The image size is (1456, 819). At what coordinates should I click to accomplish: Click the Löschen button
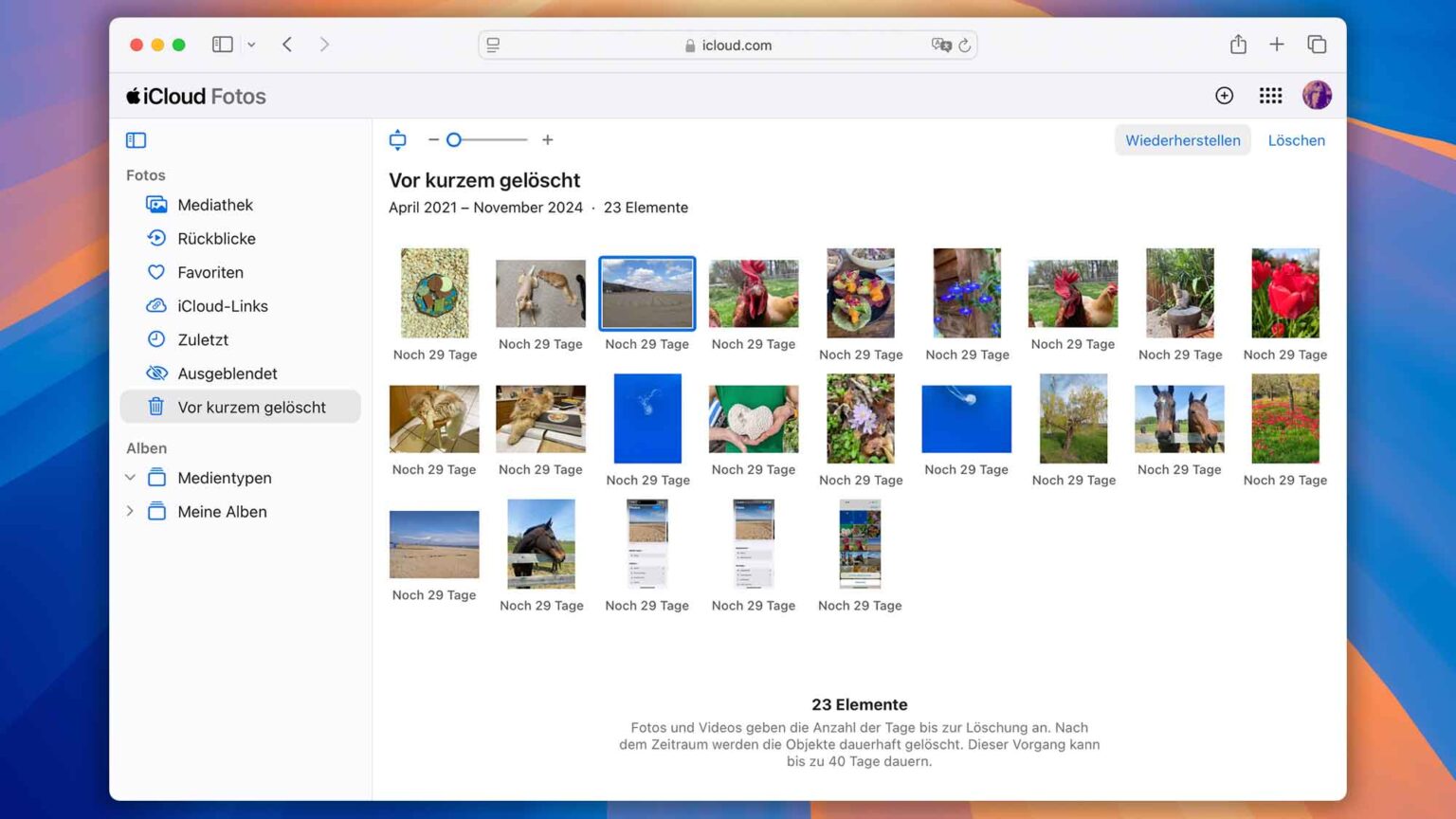click(x=1296, y=140)
